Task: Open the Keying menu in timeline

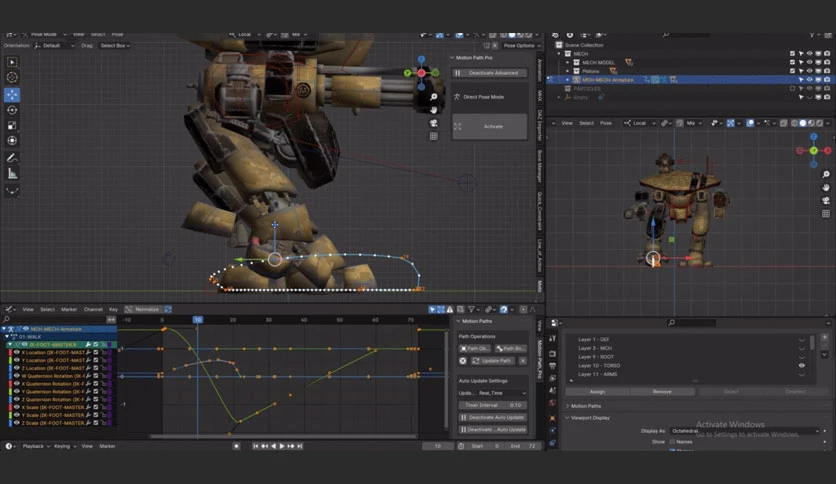Action: (x=64, y=446)
